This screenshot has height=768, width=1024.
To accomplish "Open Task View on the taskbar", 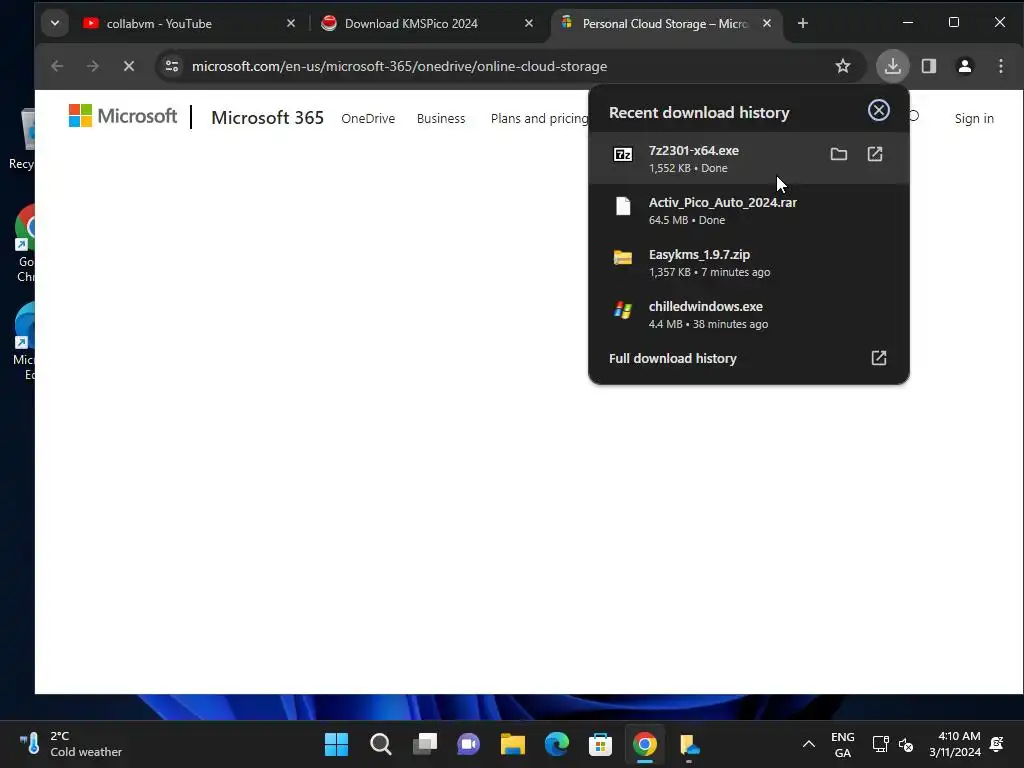I will [424, 744].
